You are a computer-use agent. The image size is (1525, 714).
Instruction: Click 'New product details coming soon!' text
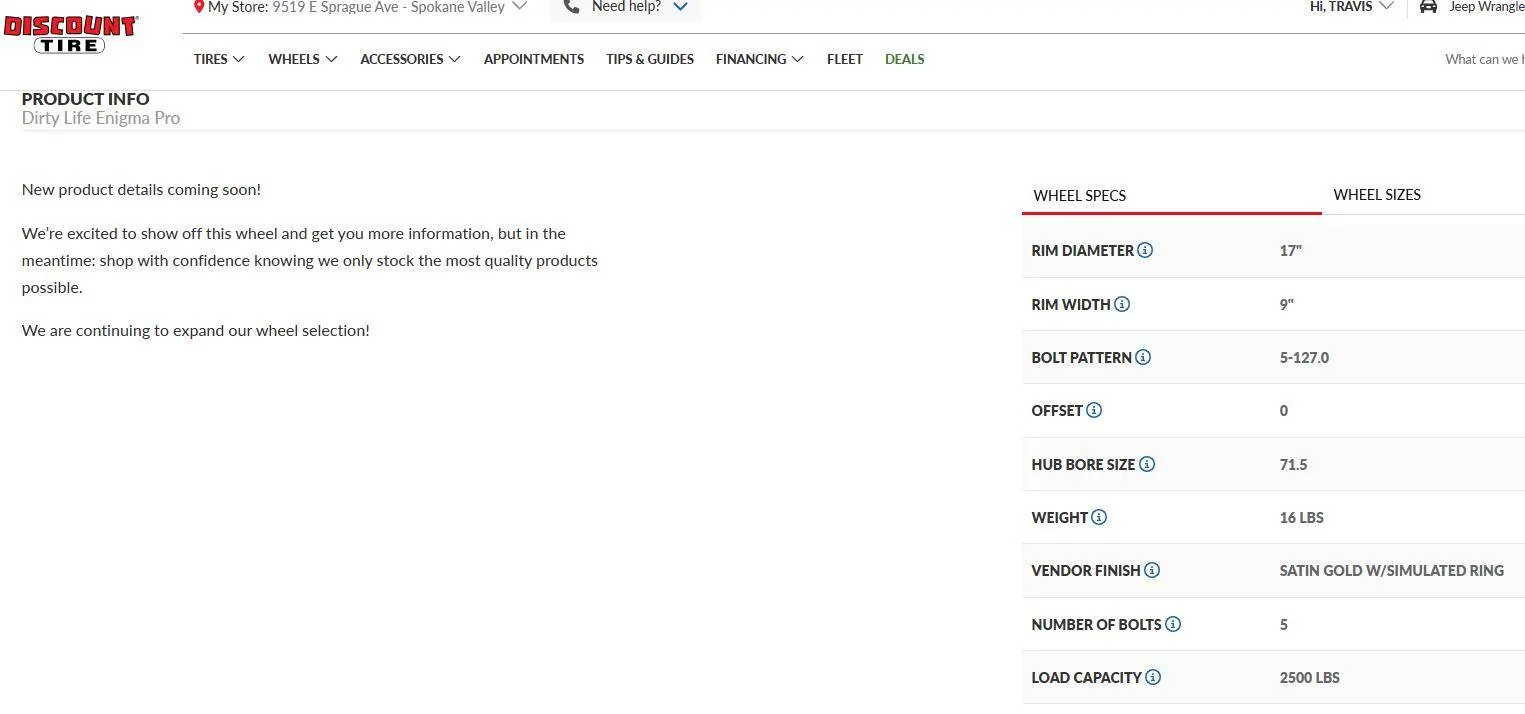[x=141, y=189]
